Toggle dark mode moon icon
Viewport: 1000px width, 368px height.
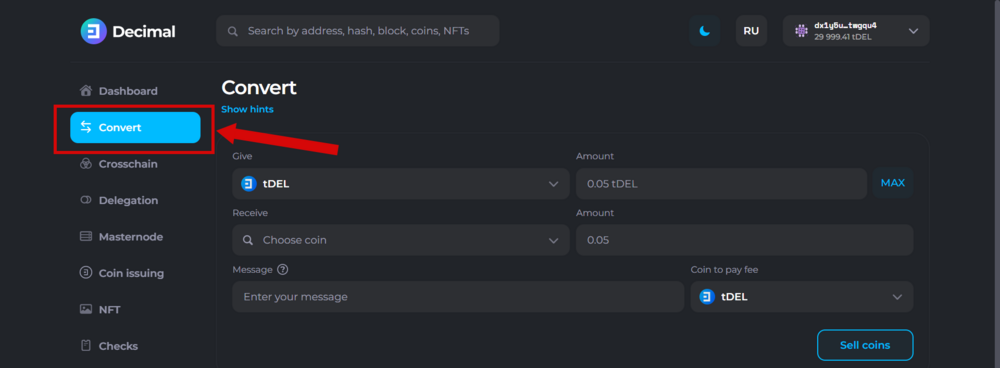coord(705,31)
